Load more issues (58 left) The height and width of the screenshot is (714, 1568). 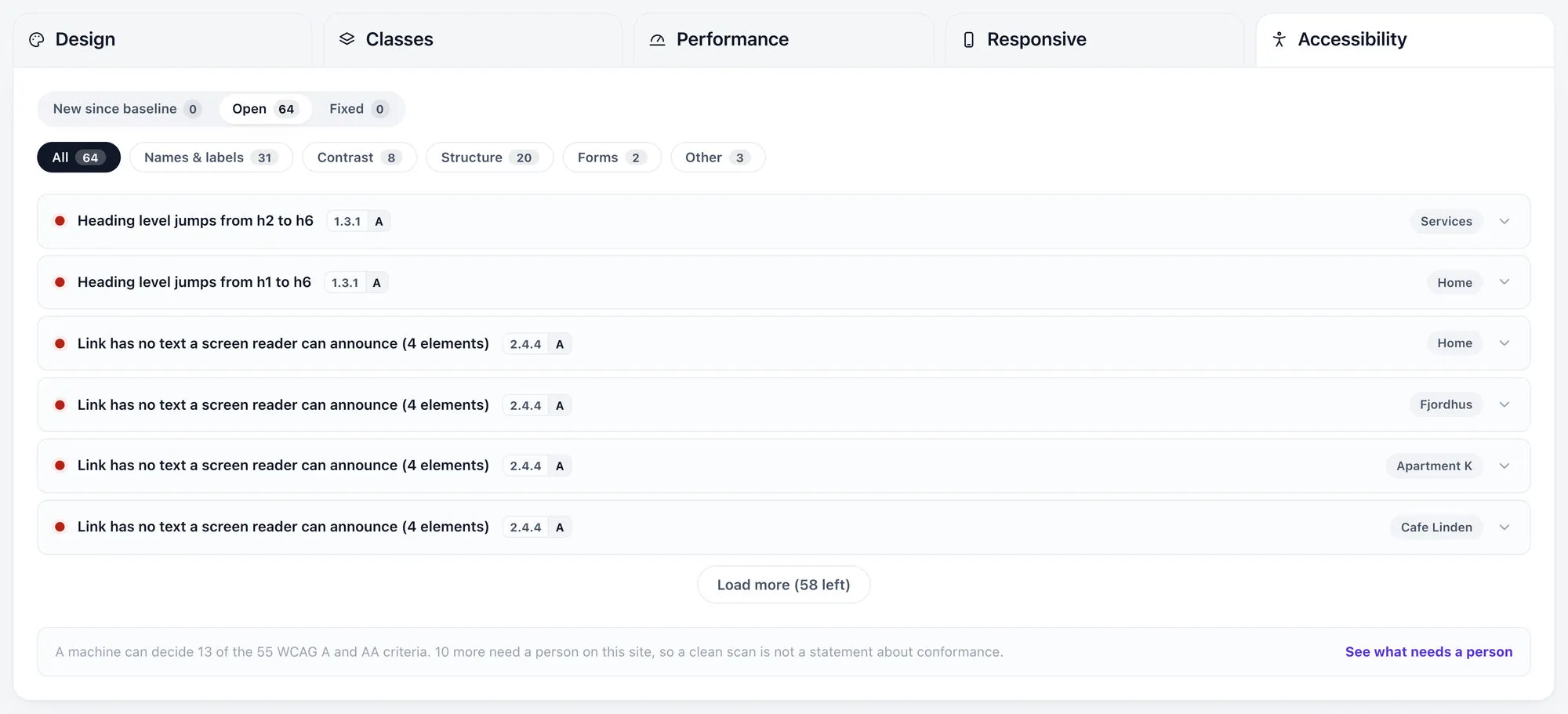pos(783,585)
